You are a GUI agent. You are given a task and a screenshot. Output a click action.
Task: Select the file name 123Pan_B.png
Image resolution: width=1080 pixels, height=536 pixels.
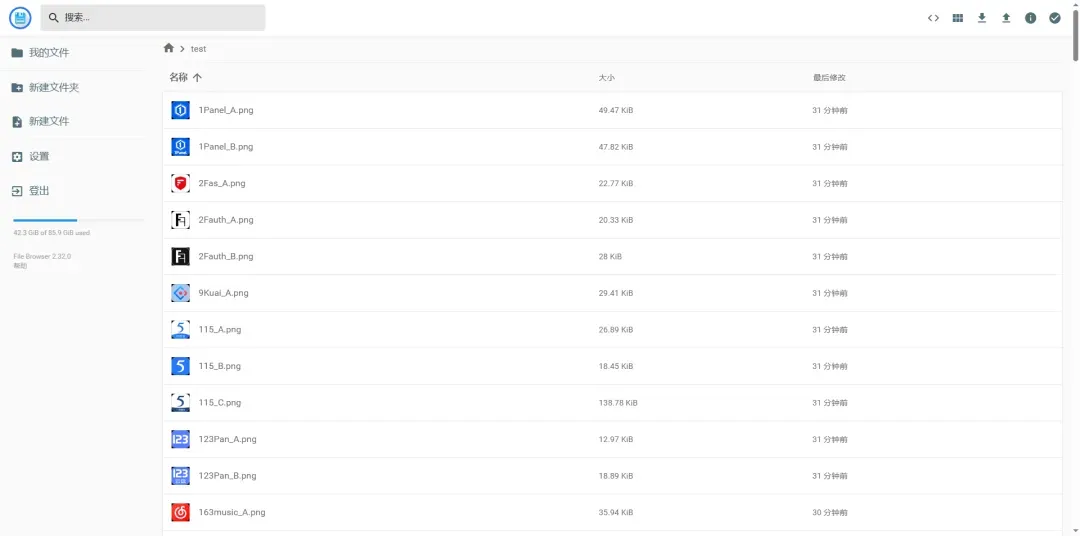(227, 475)
